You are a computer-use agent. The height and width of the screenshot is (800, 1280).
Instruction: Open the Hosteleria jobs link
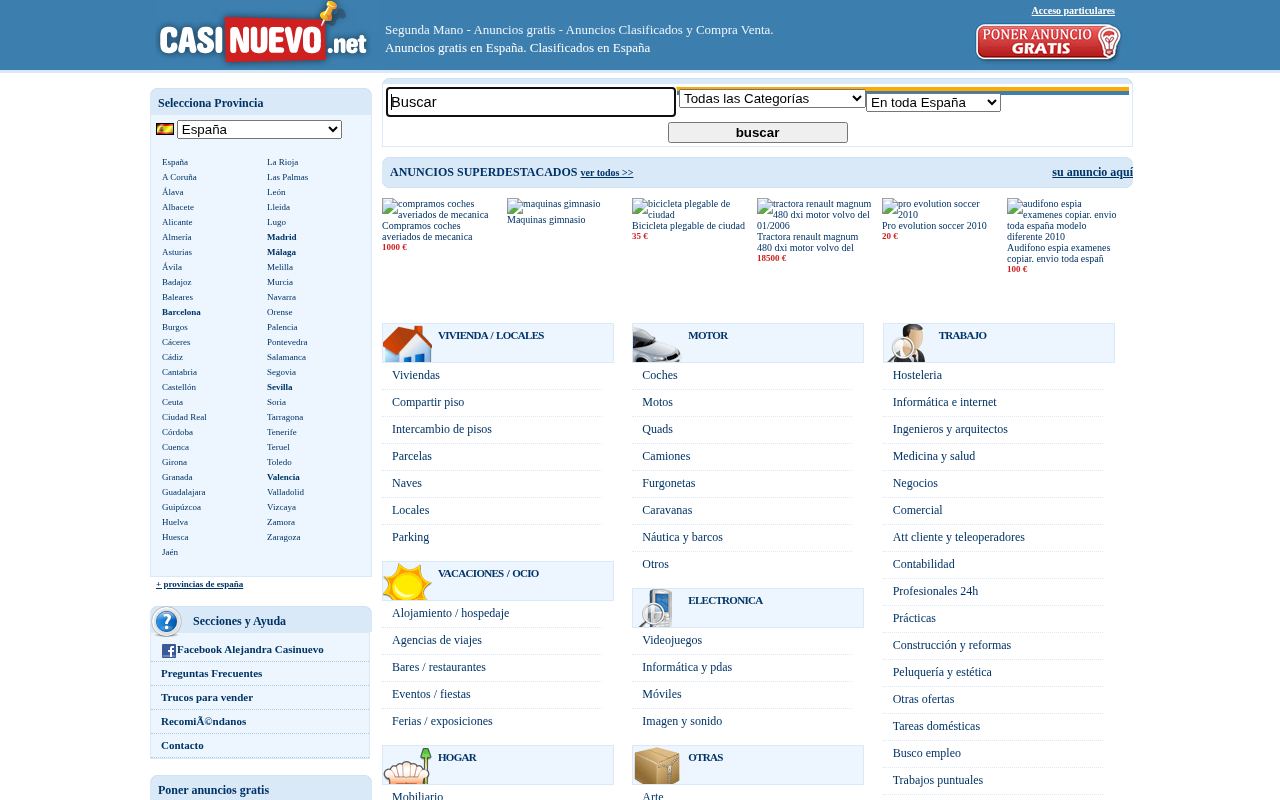(x=917, y=375)
